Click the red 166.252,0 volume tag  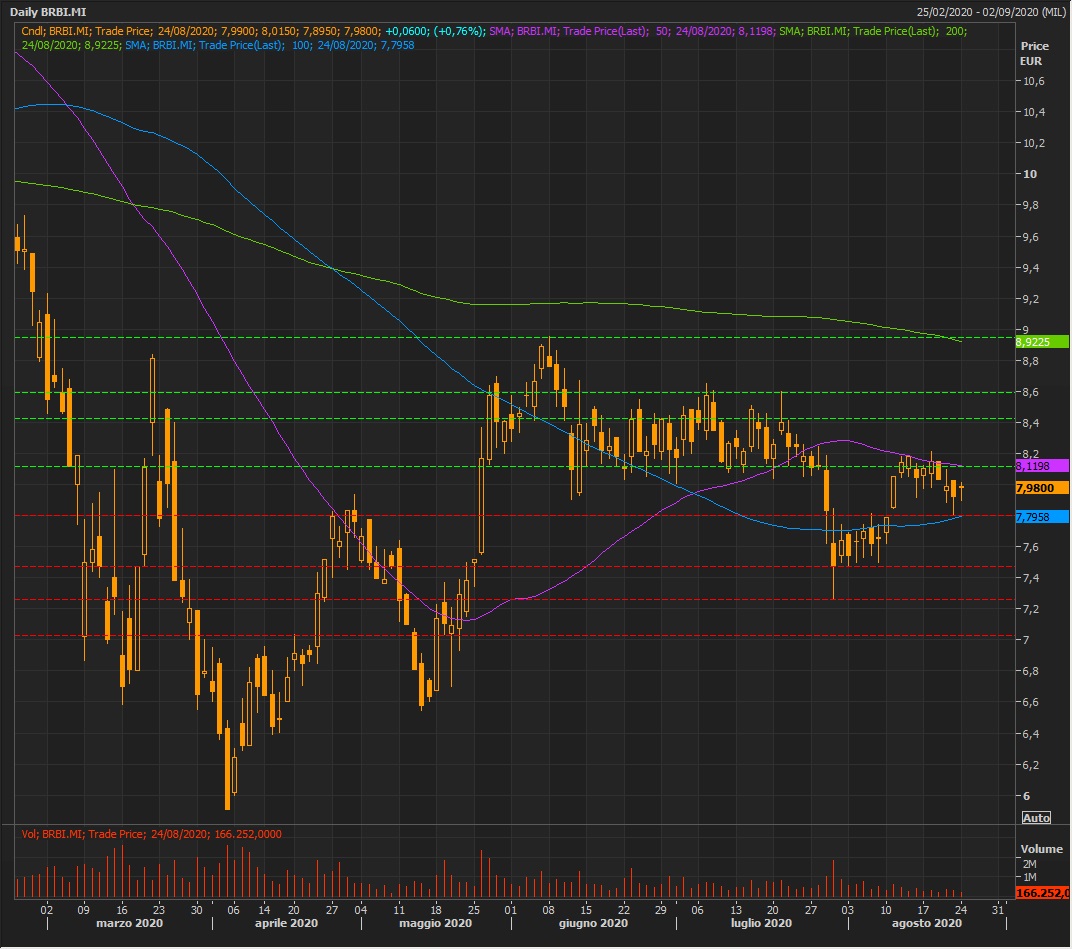[x=1041, y=892]
